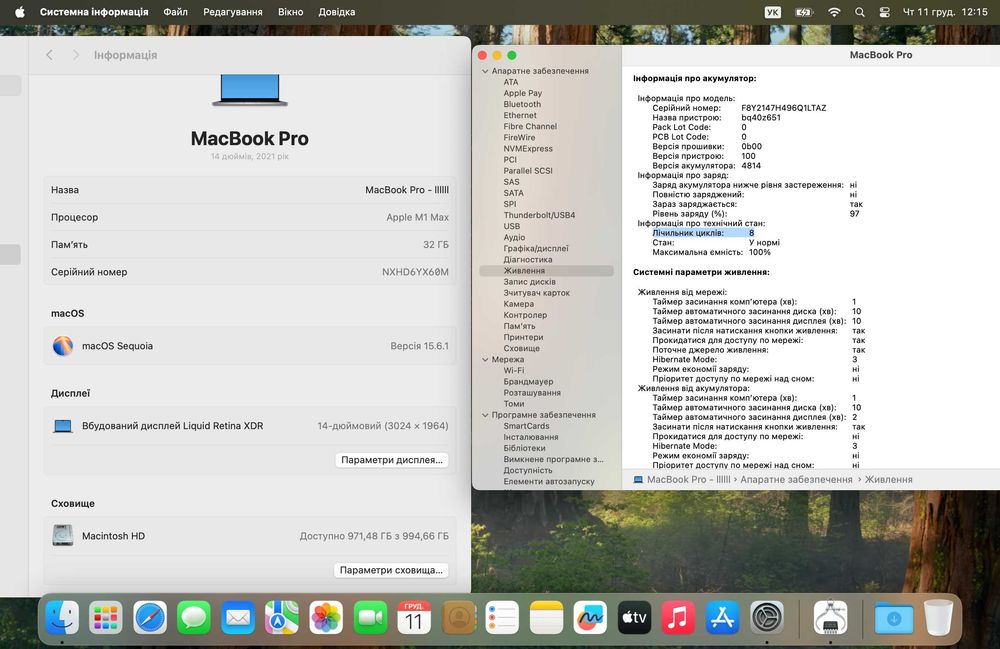
Task: Select Apple Pay in hardware list
Action: (522, 93)
